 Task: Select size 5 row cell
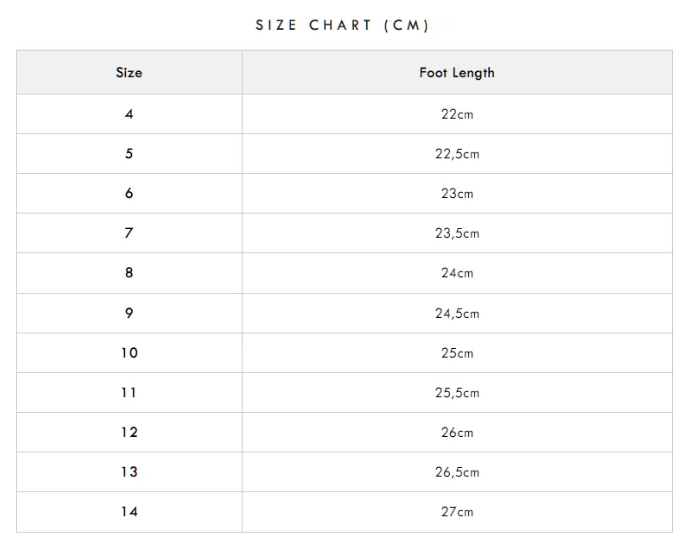[x=129, y=154]
